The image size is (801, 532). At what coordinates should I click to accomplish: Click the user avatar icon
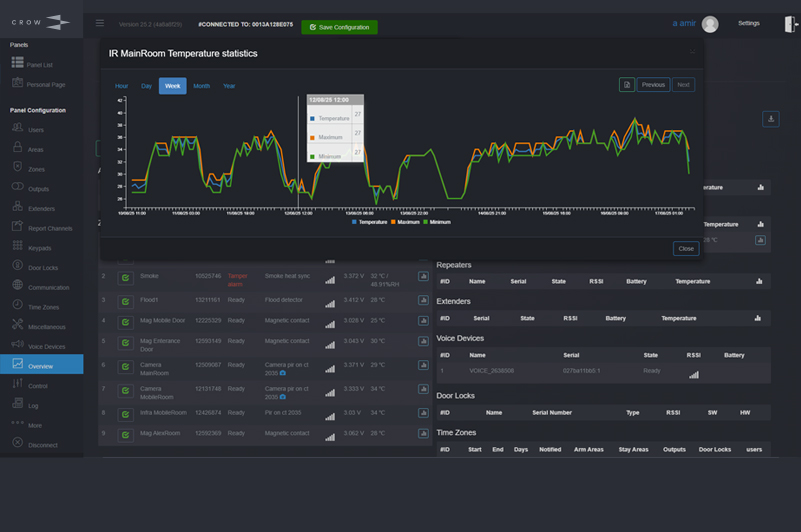710,25
